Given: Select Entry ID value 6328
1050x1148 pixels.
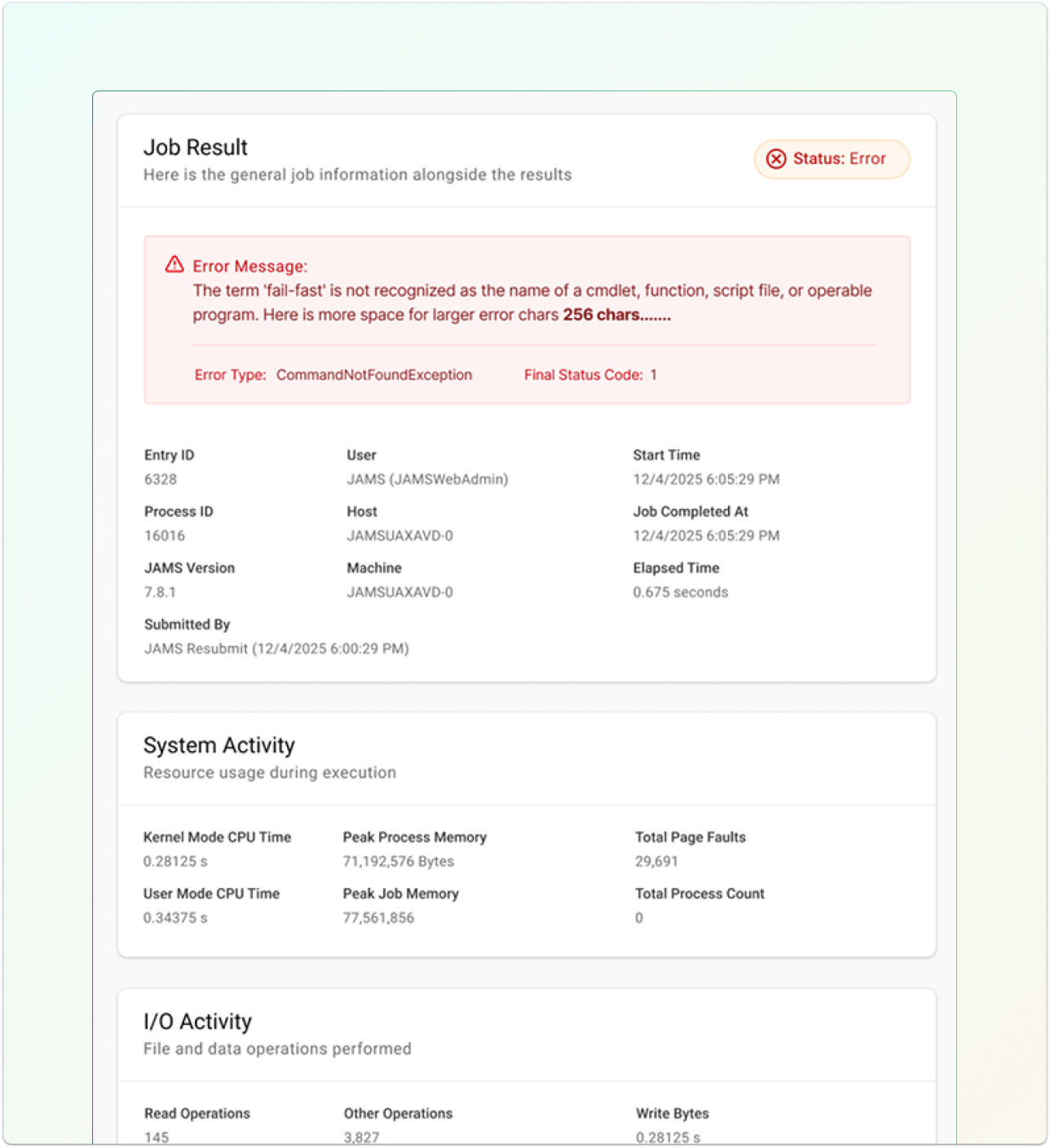Looking at the screenshot, I should click(x=161, y=479).
